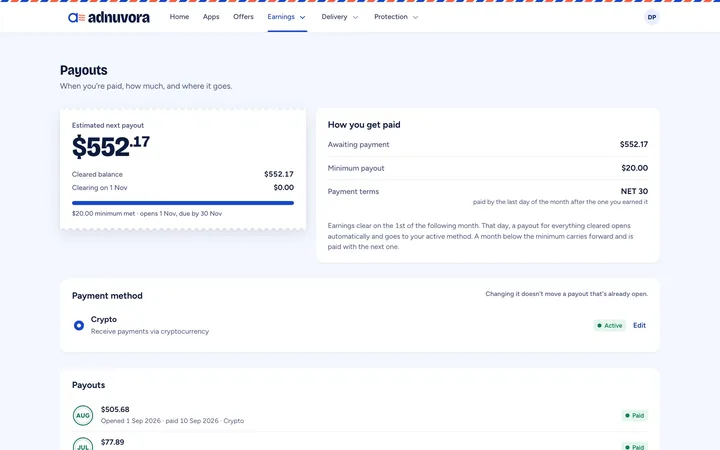Click the $20.00 minimum payout value
Screen dimensions: 720x450
point(635,168)
